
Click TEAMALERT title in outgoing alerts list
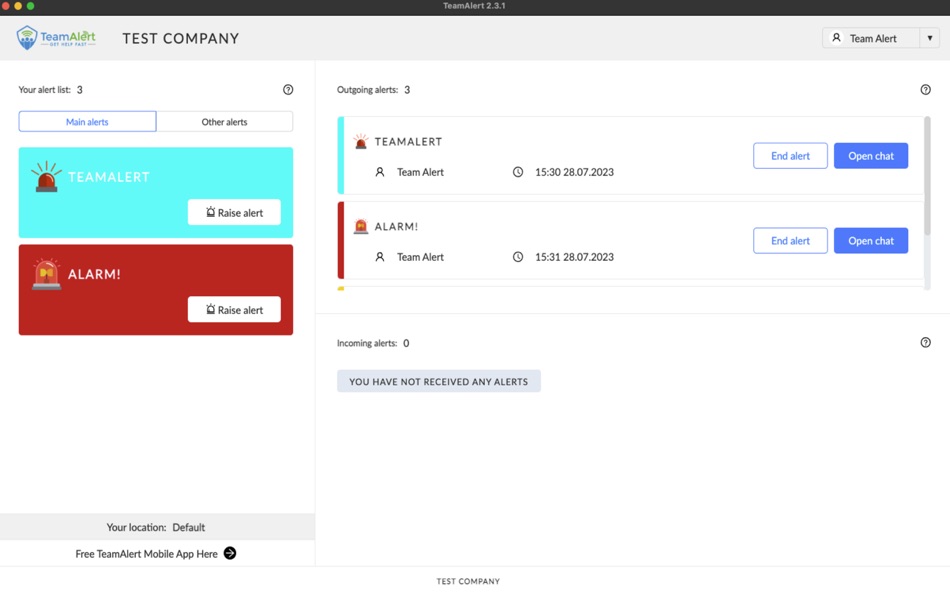coord(408,141)
